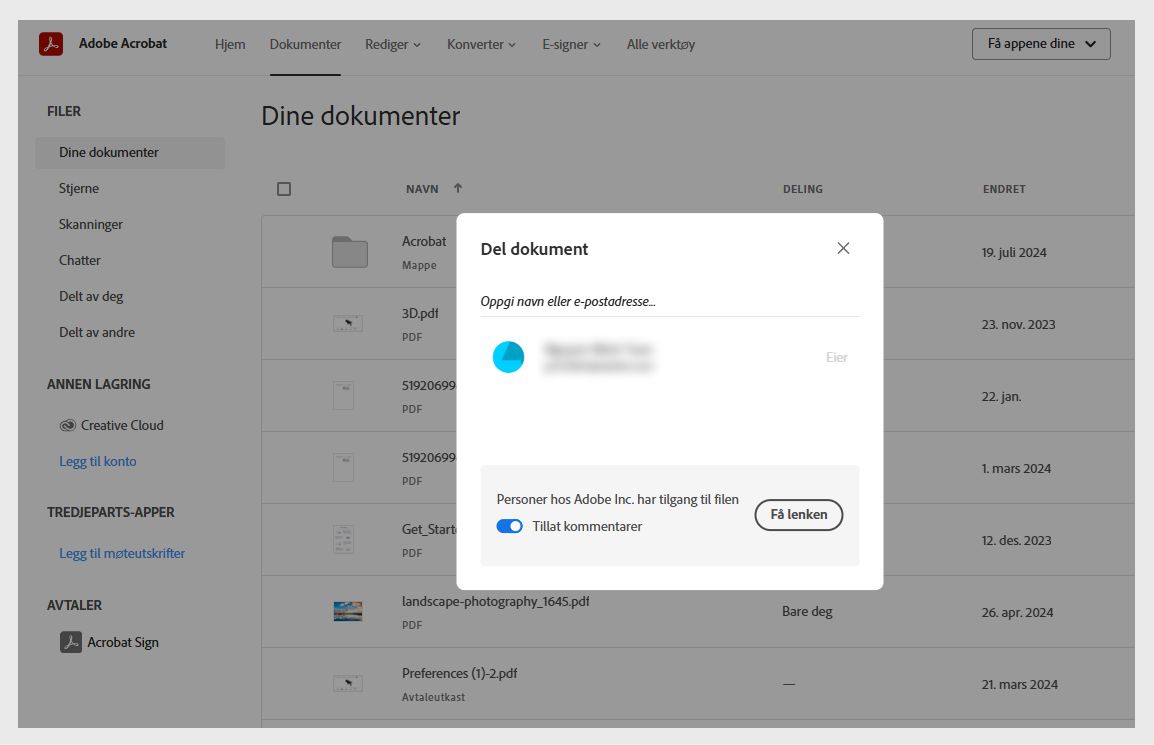Image resolution: width=1154 pixels, height=745 pixels.
Task: Open the Rediger dropdown menu
Action: tap(392, 44)
